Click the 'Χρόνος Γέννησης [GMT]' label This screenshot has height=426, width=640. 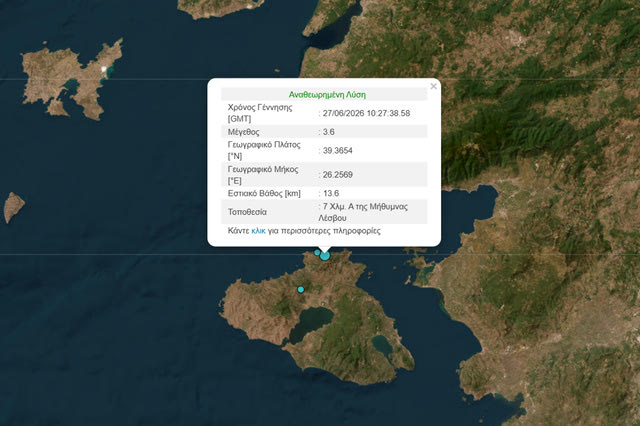[x=260, y=113]
